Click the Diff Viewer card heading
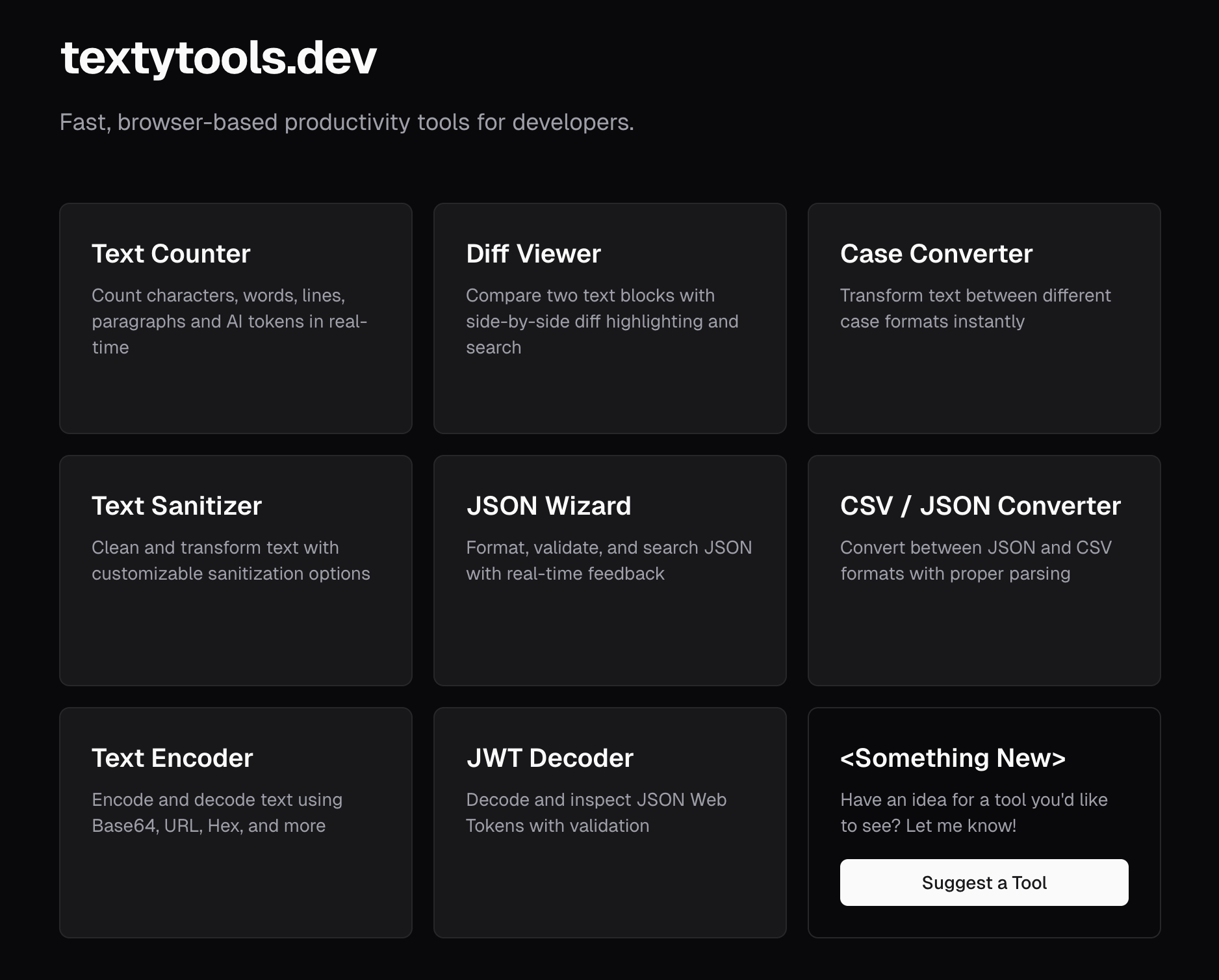The height and width of the screenshot is (980, 1219). (x=533, y=253)
